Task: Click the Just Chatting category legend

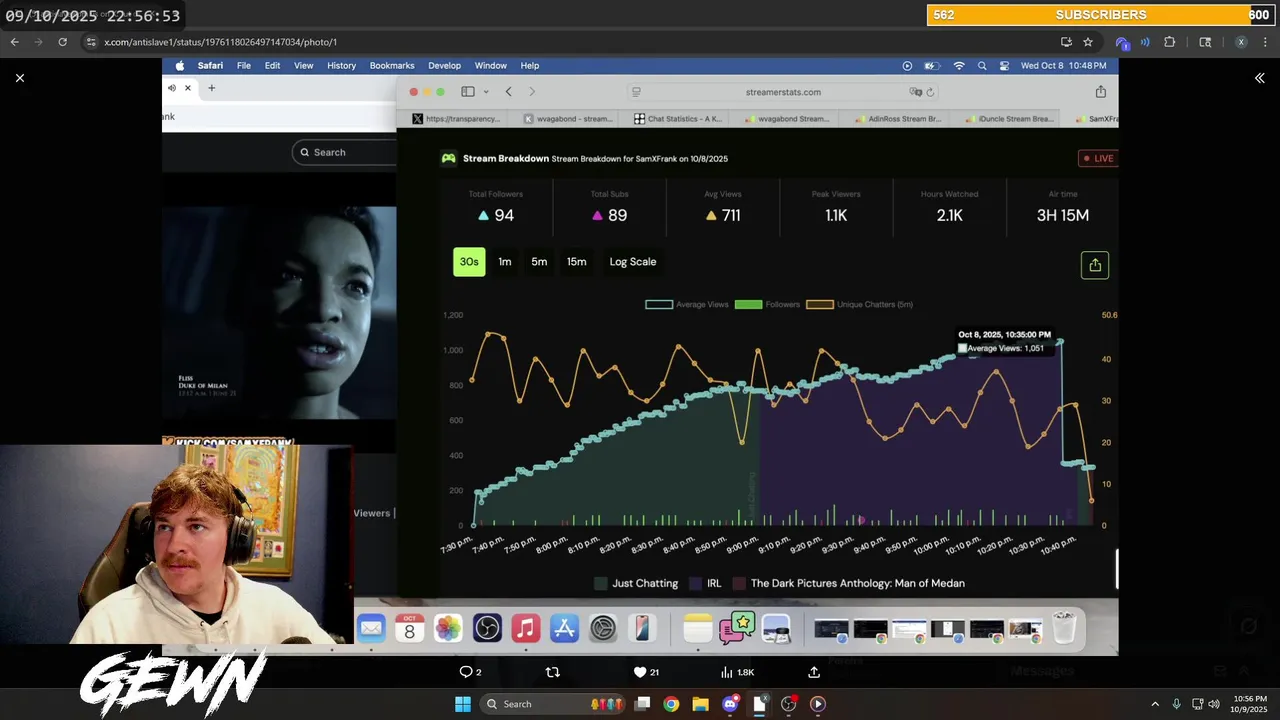Action: 636,583
